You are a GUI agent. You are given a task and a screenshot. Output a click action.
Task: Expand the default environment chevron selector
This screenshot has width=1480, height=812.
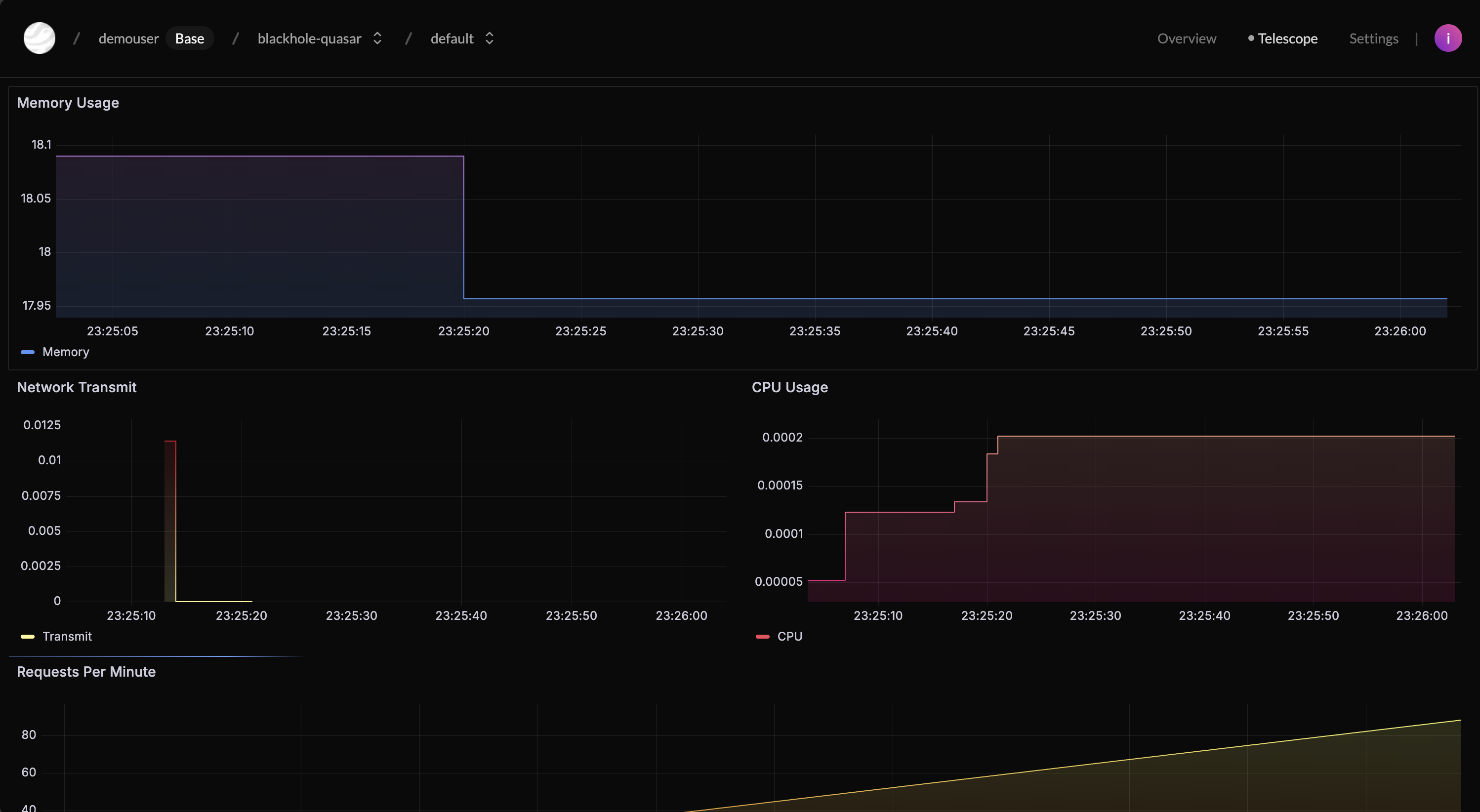[x=490, y=39]
